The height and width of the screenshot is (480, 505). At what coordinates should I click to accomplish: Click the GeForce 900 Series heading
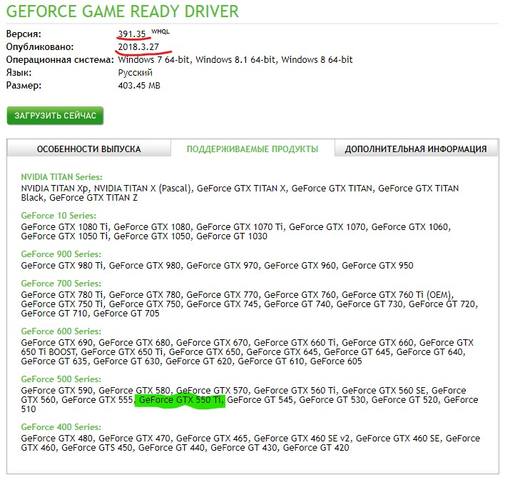click(61, 254)
